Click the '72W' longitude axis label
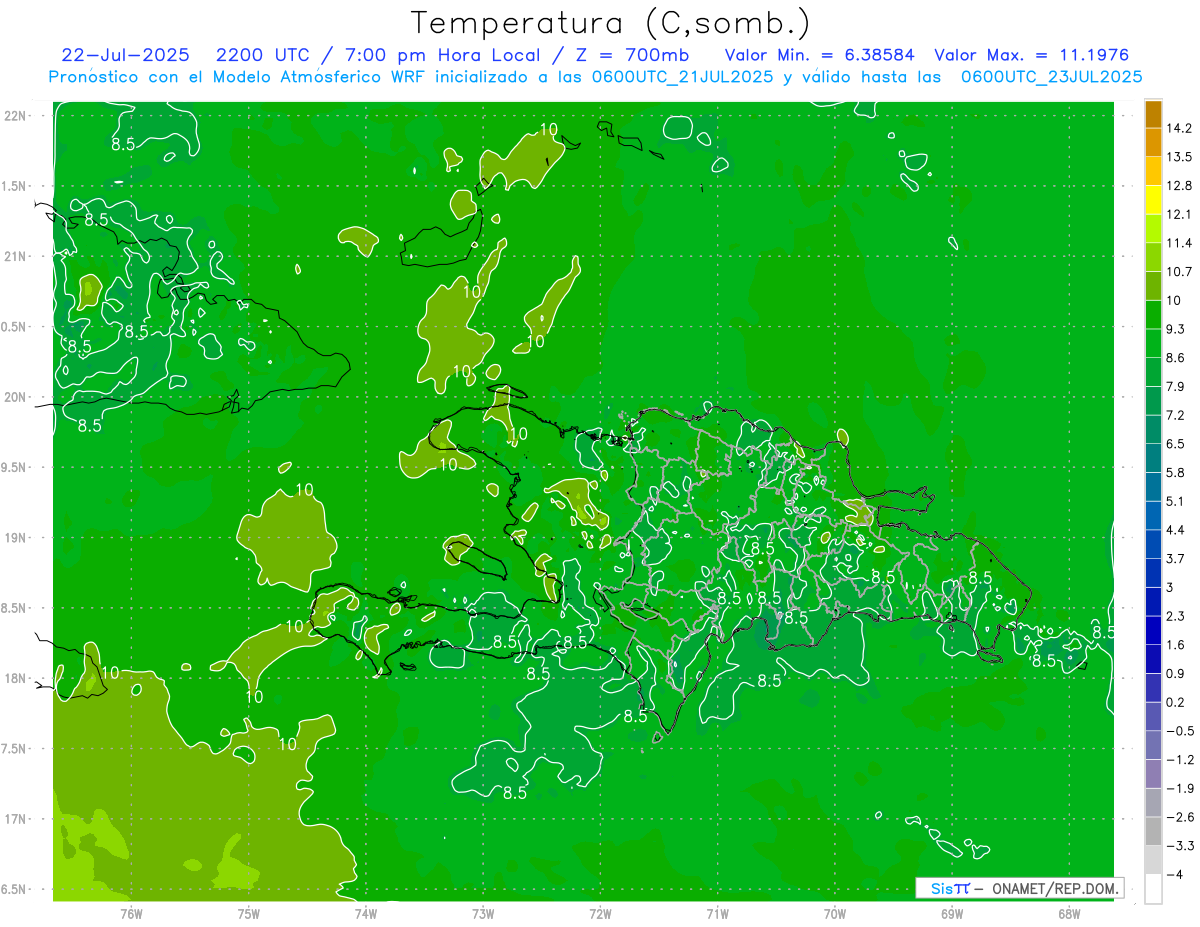 tap(600, 913)
